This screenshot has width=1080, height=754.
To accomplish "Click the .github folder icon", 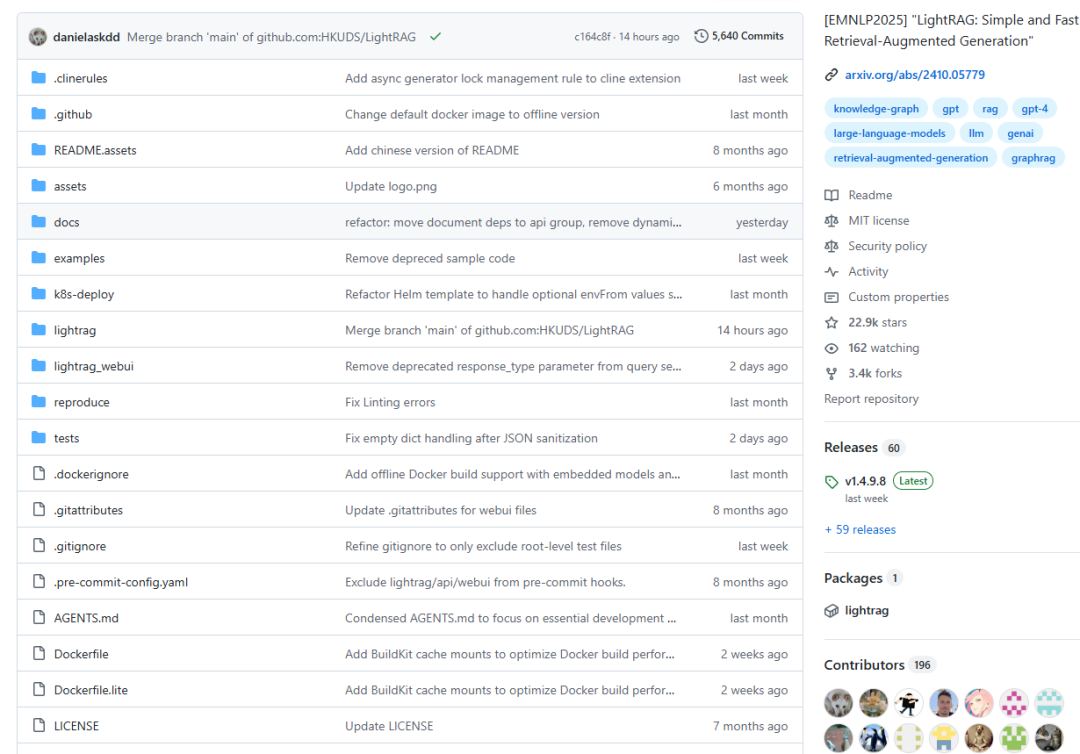I will coord(39,114).
